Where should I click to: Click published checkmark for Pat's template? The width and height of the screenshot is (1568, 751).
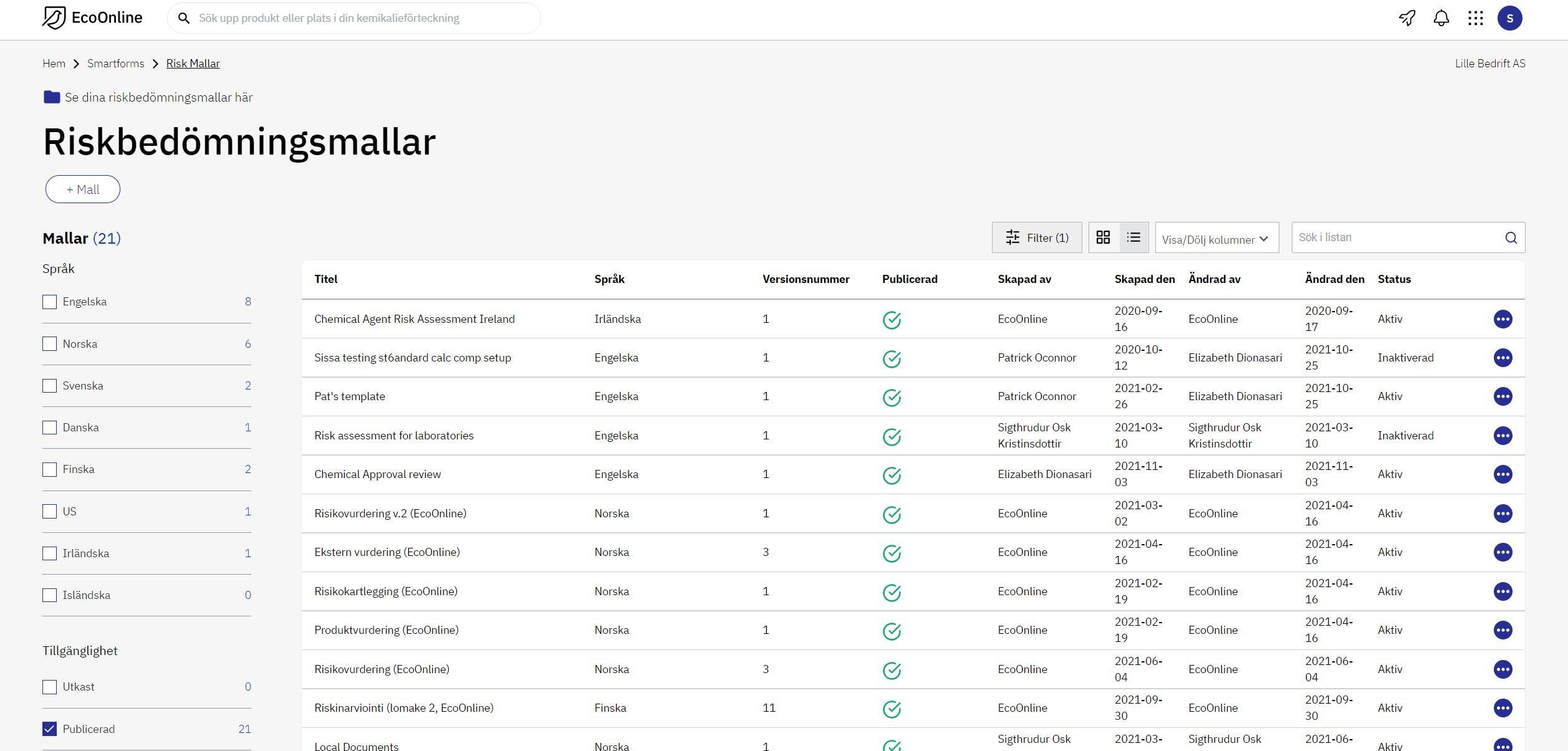[x=892, y=398]
